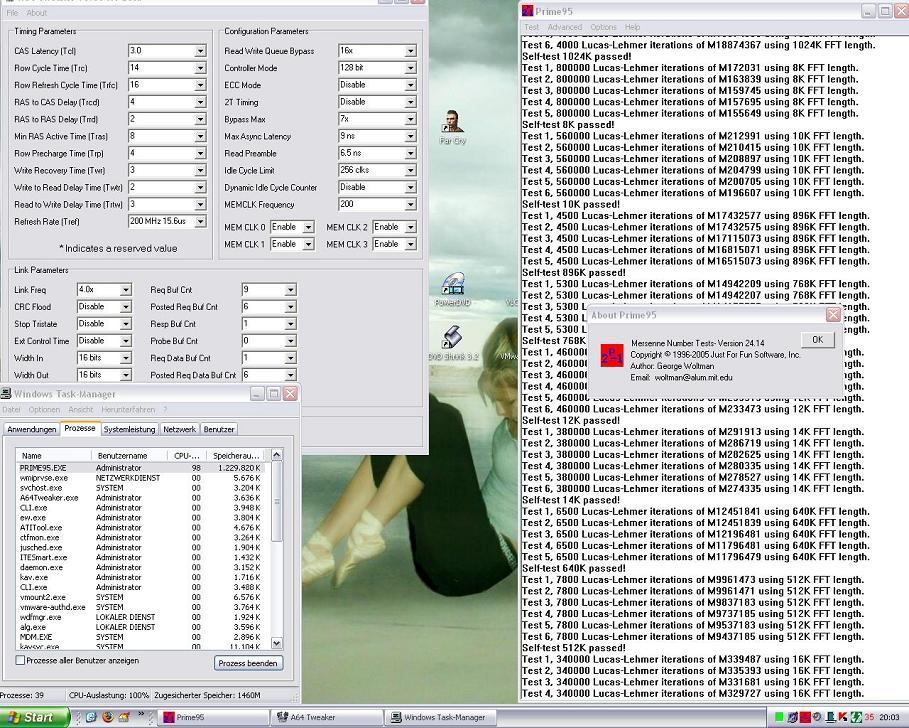This screenshot has width=909, height=728.
Task: Open MEM CLK 0 Enable dropdown
Action: pos(308,227)
